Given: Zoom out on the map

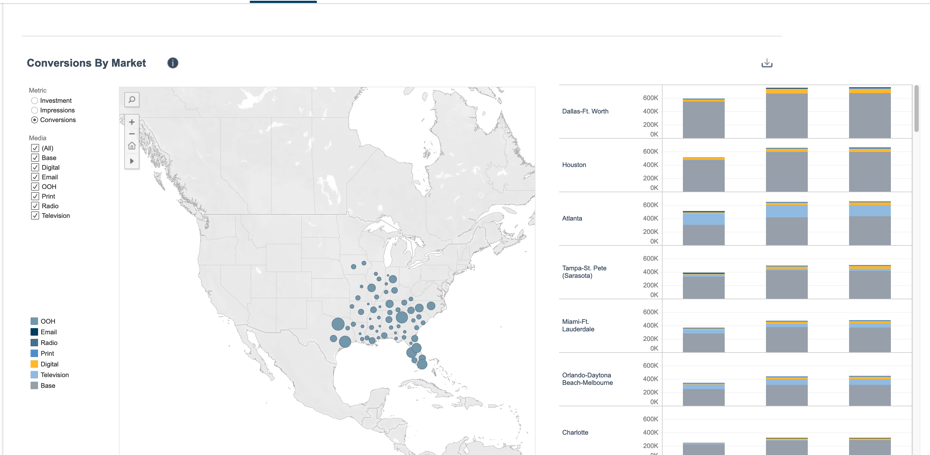Looking at the screenshot, I should point(132,134).
